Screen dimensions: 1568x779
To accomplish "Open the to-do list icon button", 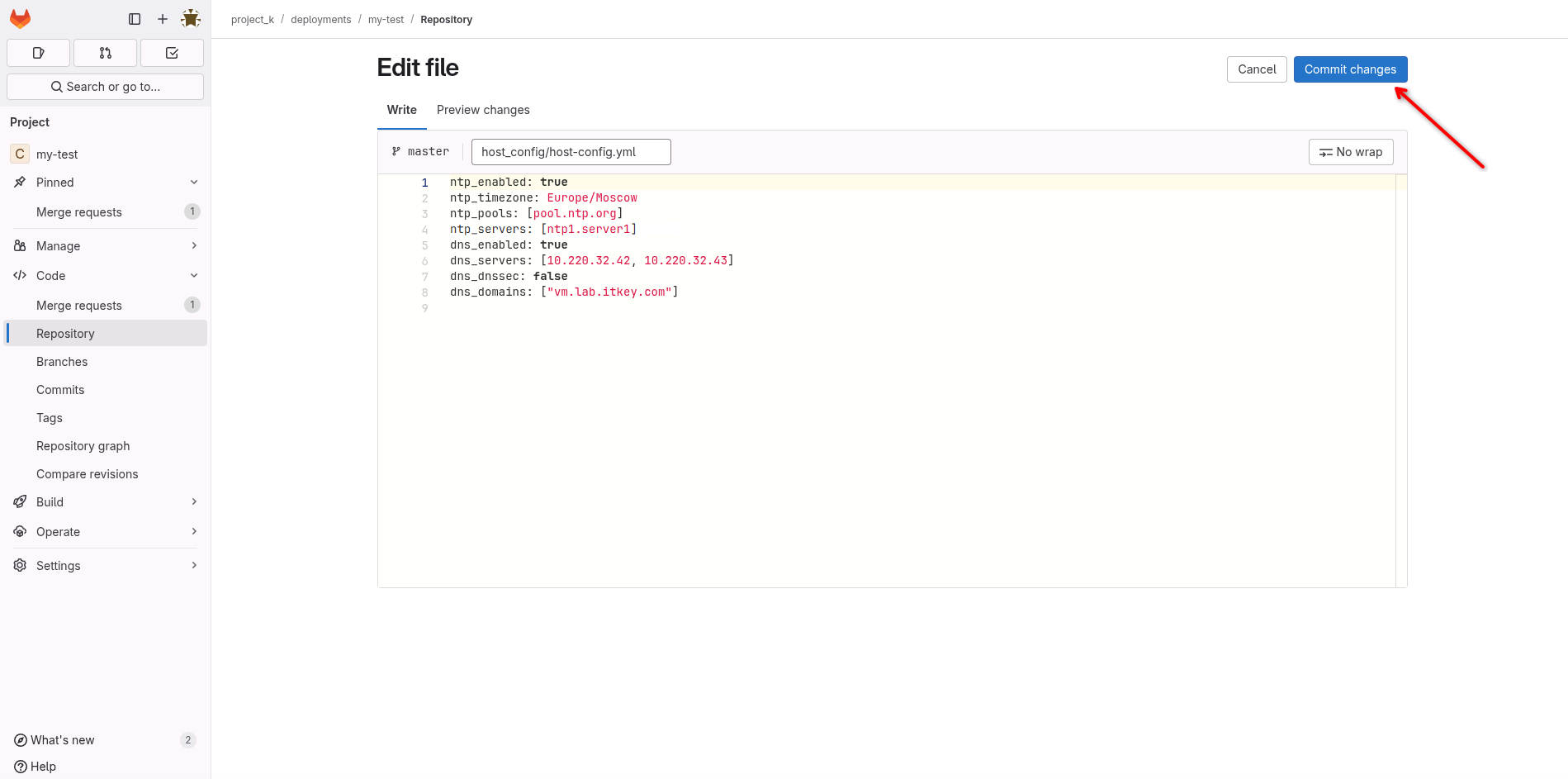I will click(x=172, y=53).
